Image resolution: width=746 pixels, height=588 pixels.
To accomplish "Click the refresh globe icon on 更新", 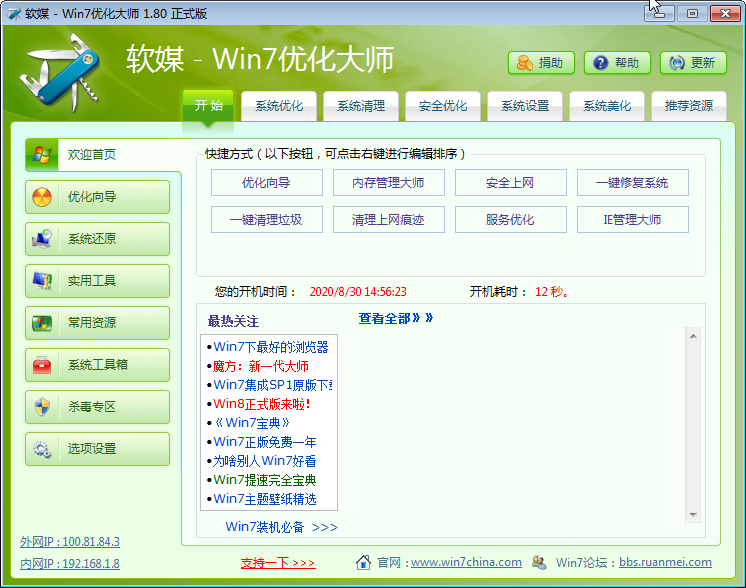I will click(677, 63).
